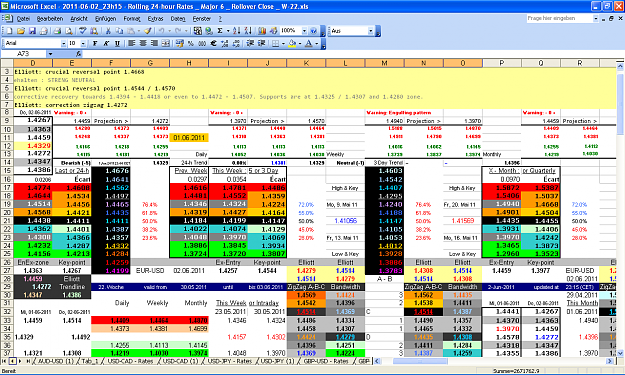Viewport: 625px width, 375px height.
Task: Open the 100% zoom dropdown
Action: tap(304, 31)
